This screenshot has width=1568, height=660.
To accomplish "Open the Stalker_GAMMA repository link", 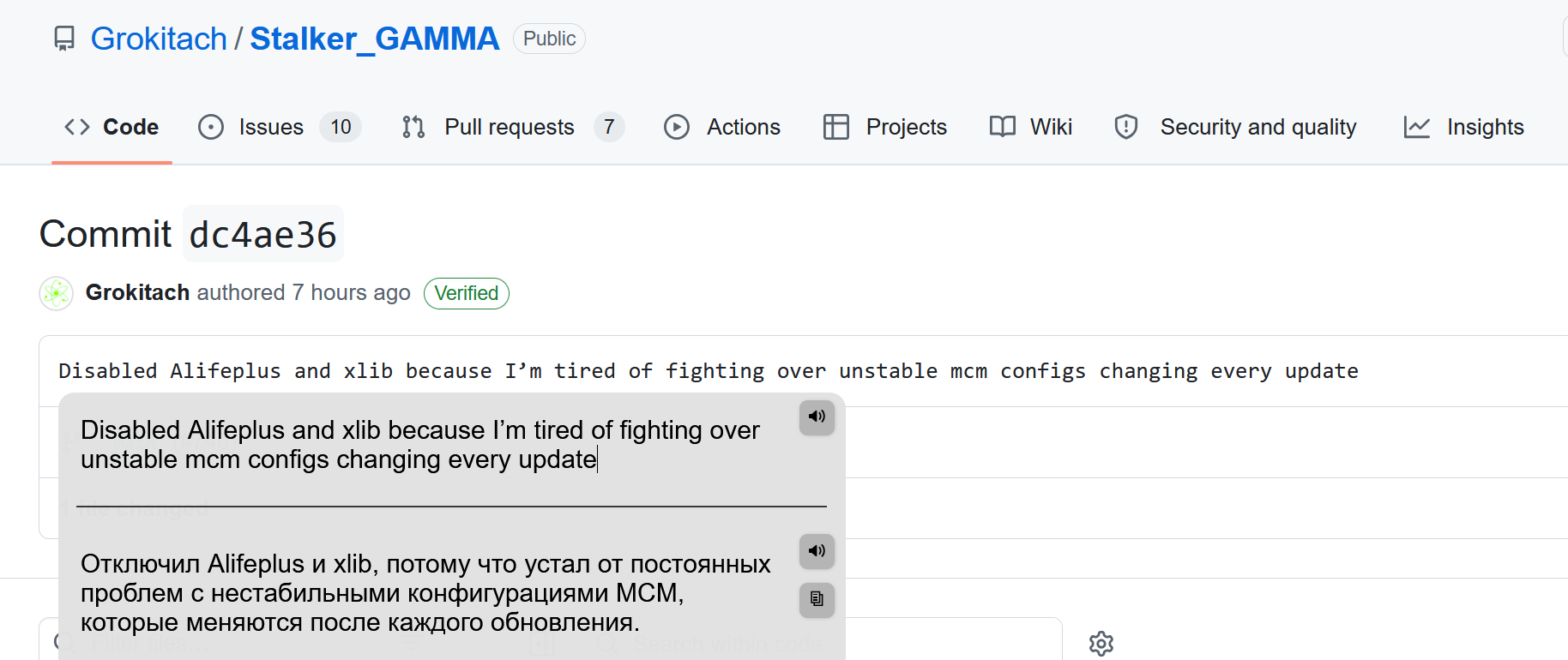I will point(375,39).
